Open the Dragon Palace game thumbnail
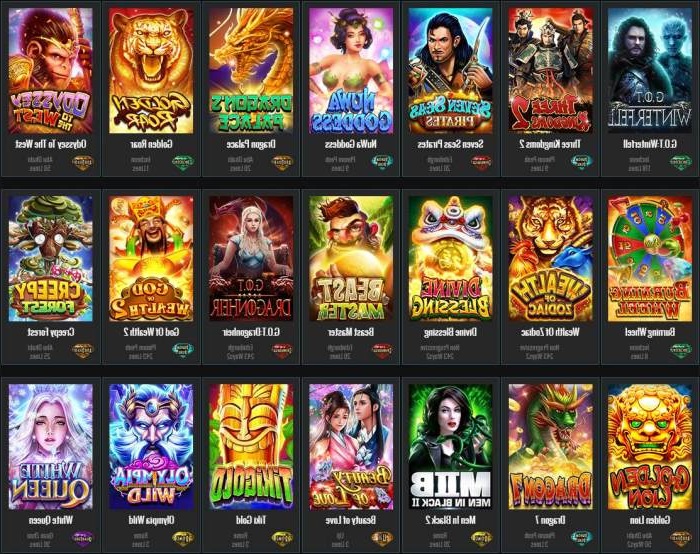The height and width of the screenshot is (554, 700). 251,71
